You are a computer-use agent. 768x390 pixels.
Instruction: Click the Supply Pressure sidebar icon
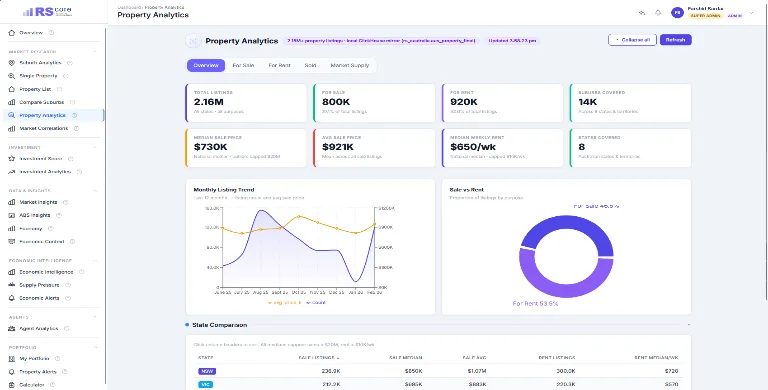[x=12, y=285]
